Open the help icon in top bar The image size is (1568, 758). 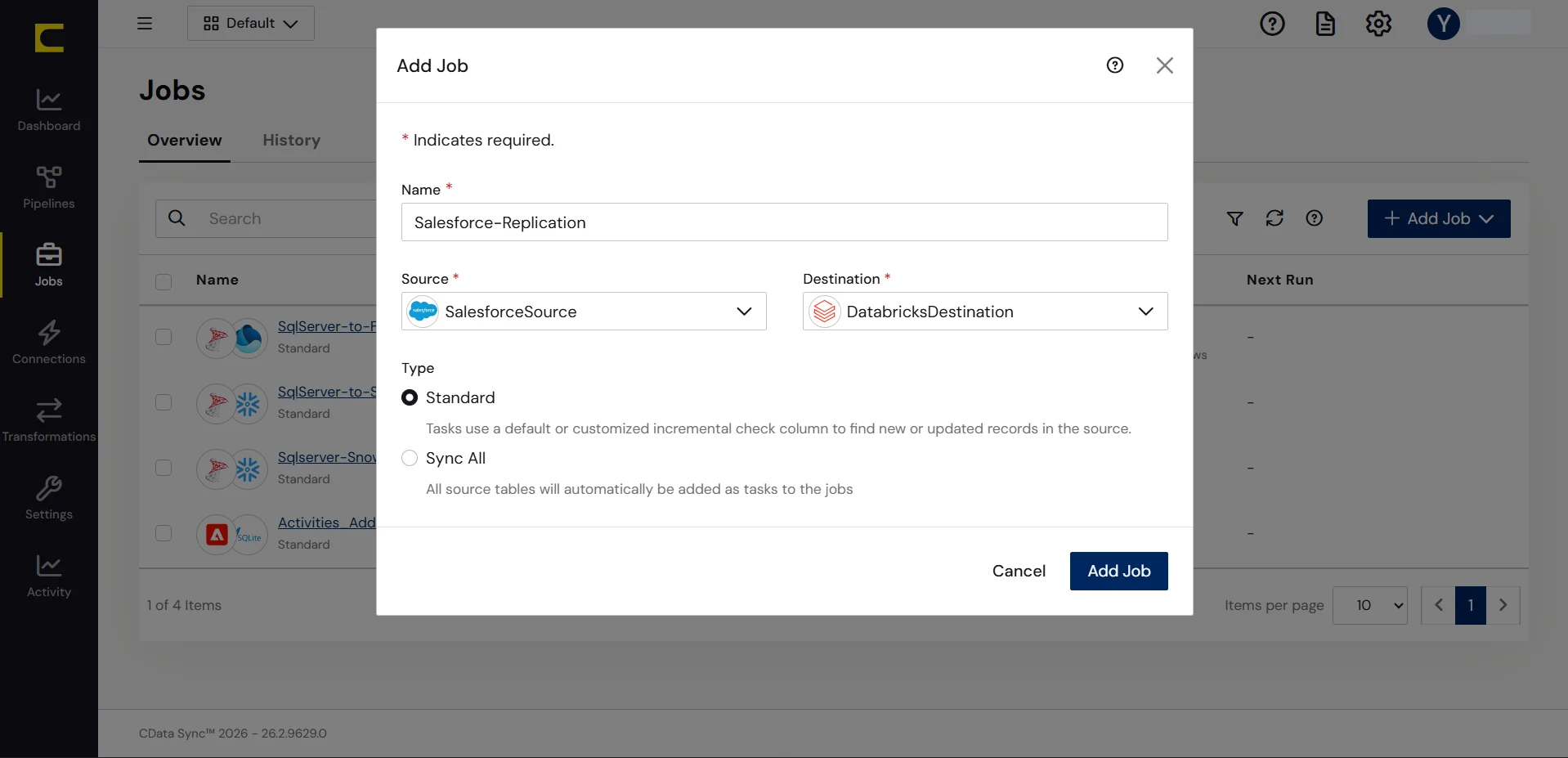click(x=1272, y=24)
